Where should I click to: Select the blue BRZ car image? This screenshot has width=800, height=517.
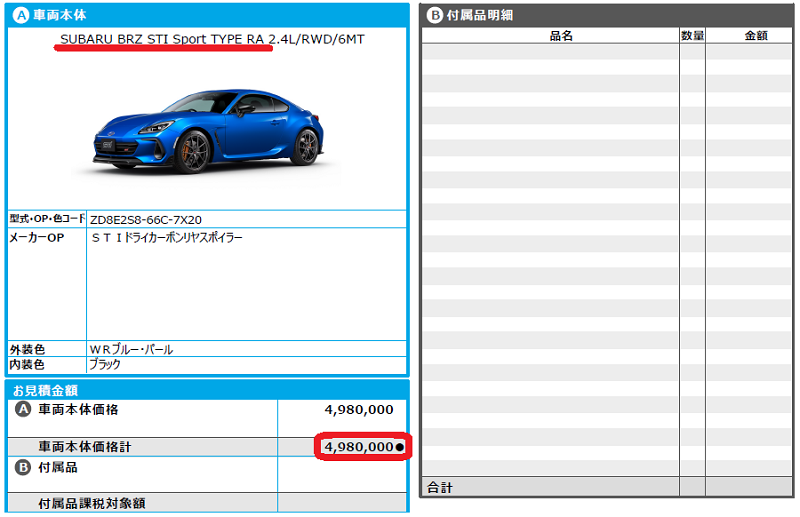[x=208, y=128]
